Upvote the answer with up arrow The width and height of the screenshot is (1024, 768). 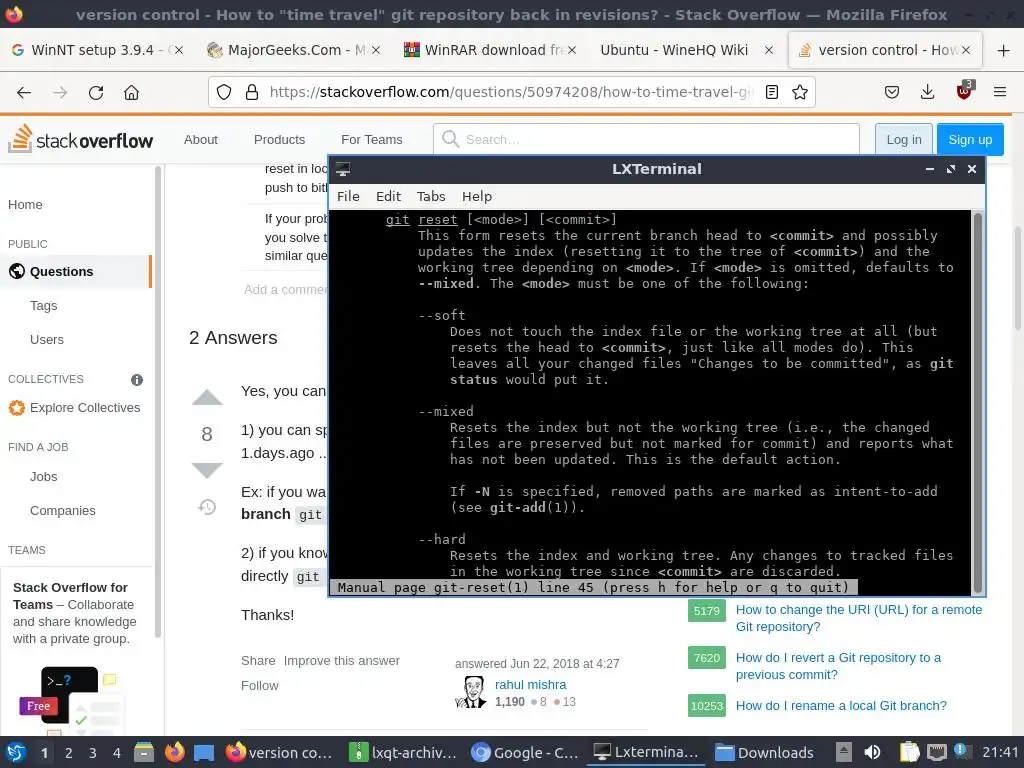click(207, 397)
